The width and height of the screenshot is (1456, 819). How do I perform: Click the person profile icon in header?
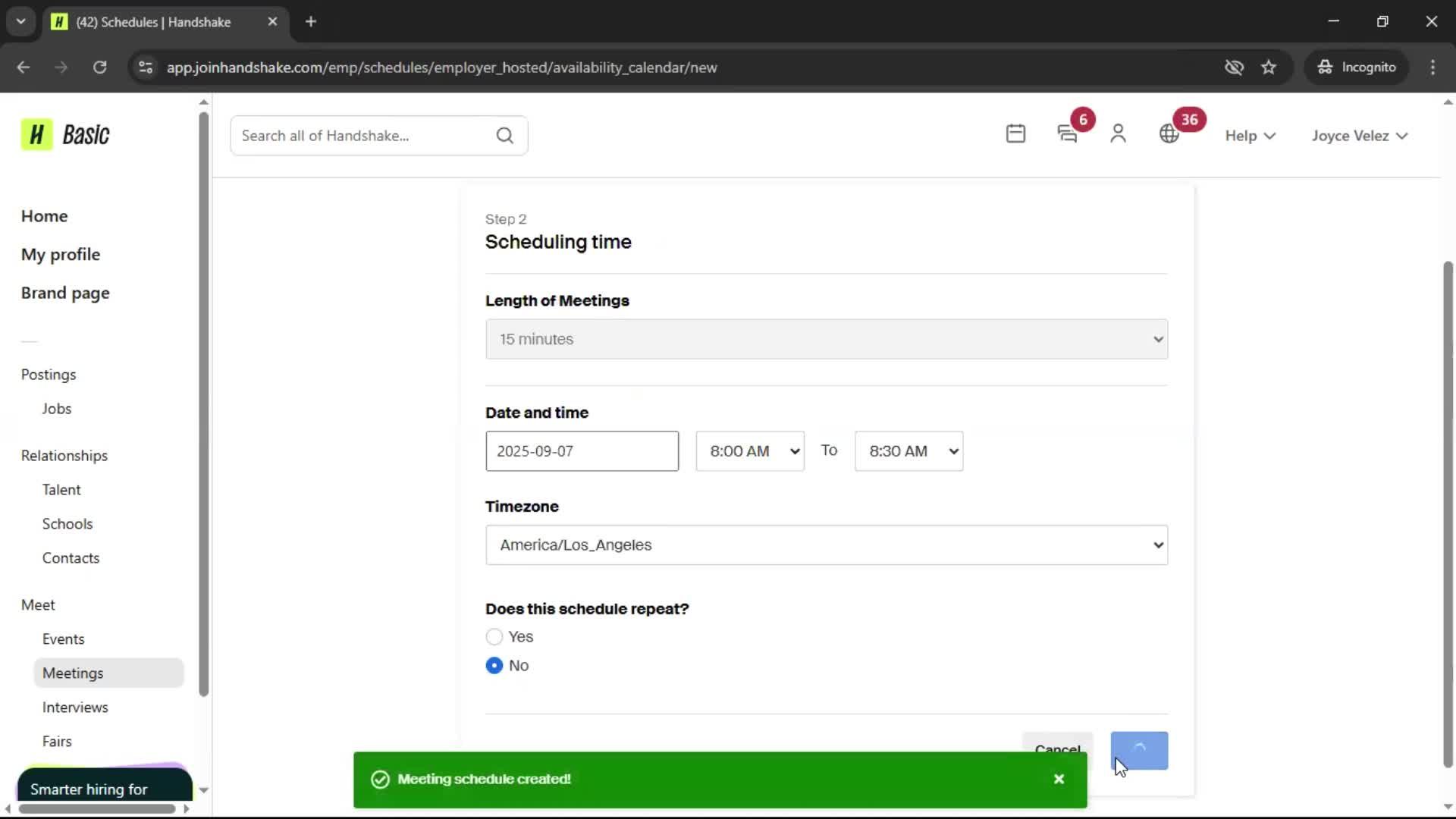1118,134
